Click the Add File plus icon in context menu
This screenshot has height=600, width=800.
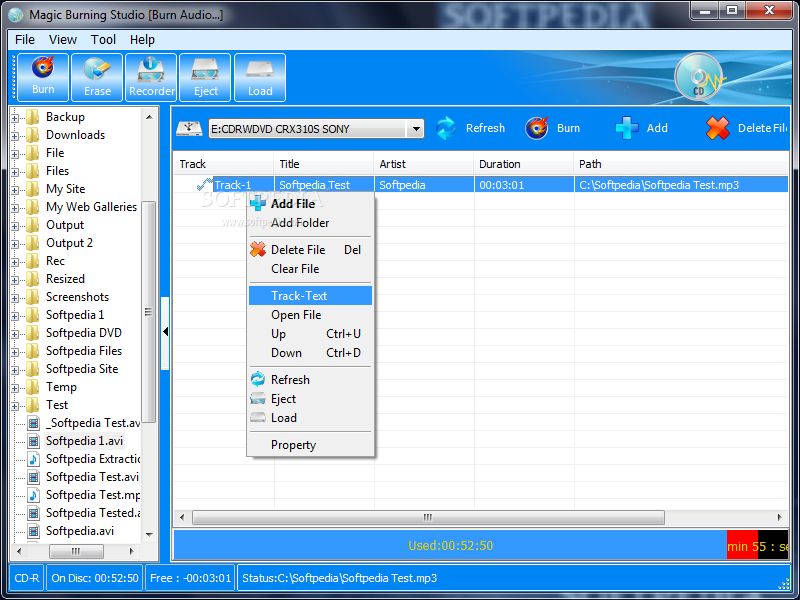click(x=258, y=203)
